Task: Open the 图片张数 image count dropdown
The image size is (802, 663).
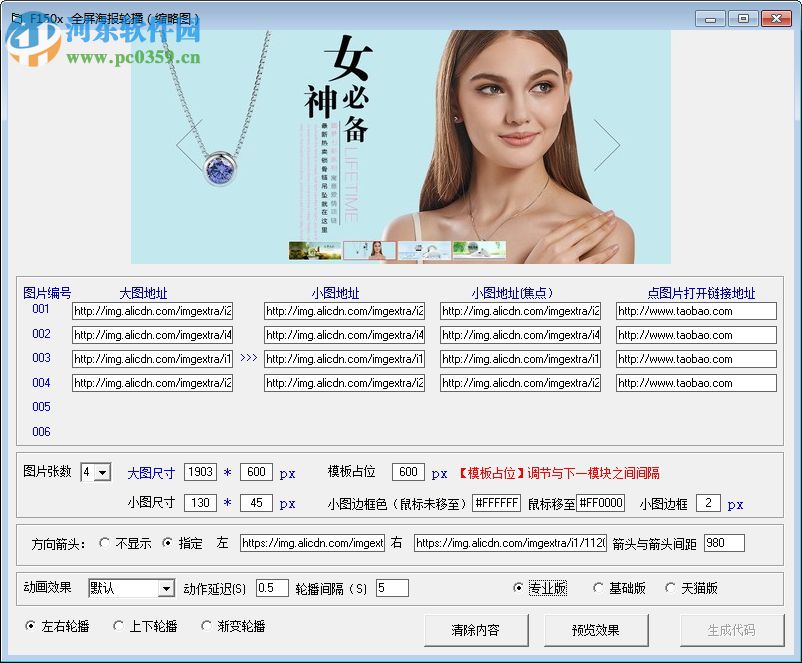Action: pos(102,472)
